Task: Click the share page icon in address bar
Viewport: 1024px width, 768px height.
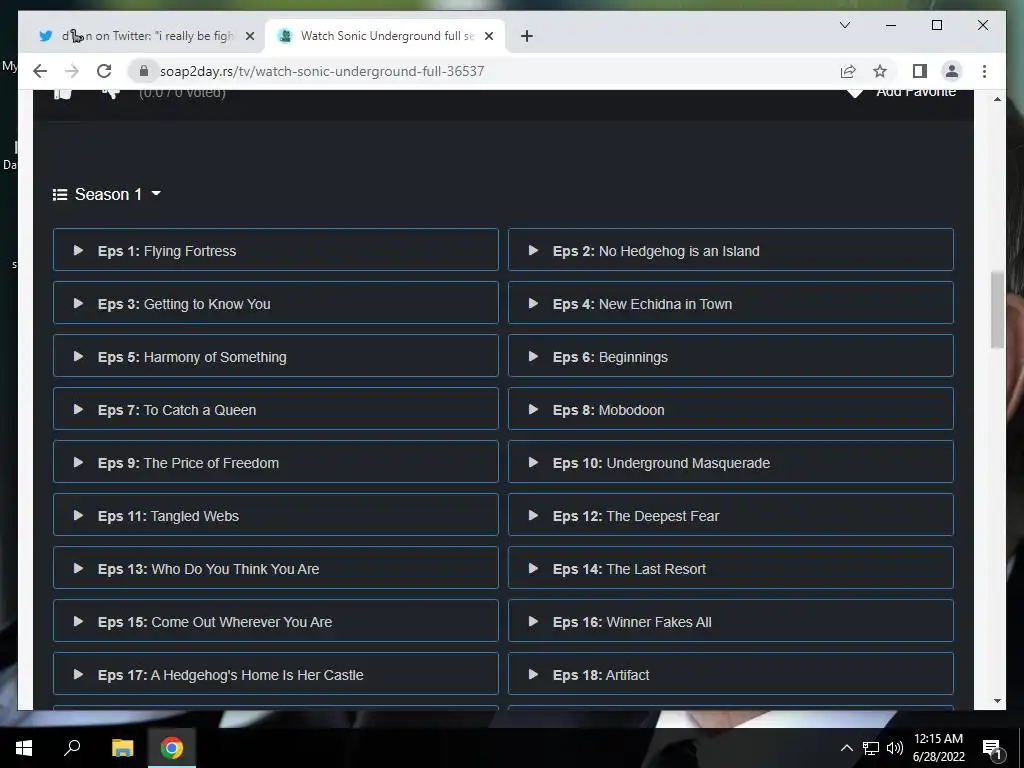Action: click(848, 71)
